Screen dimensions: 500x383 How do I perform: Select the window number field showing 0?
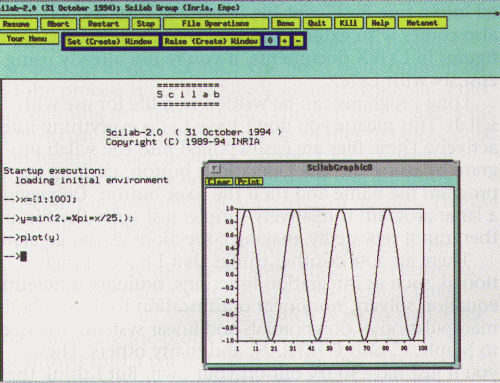pyautogui.click(x=270, y=41)
